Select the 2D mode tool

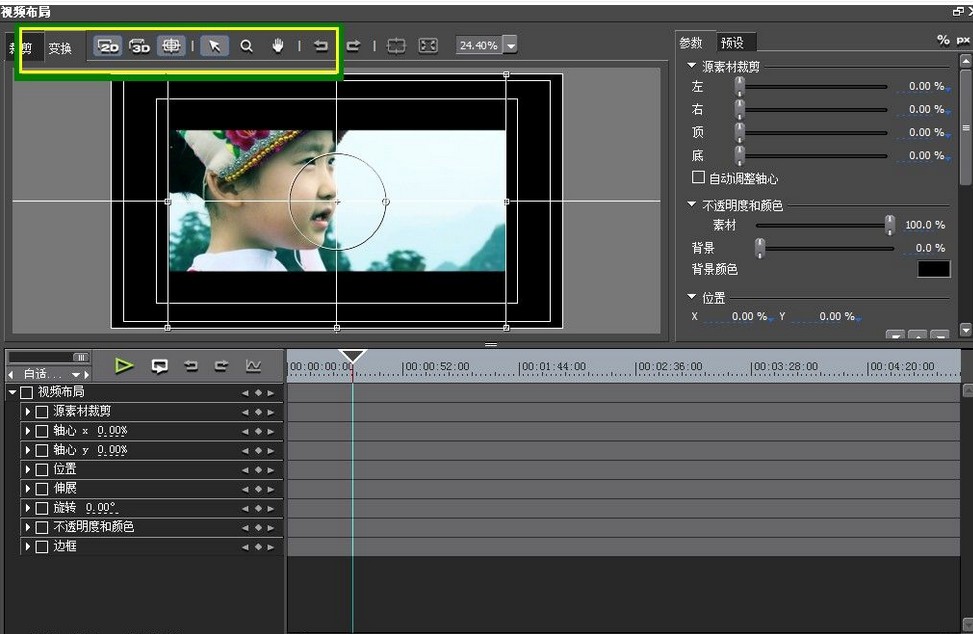click(x=108, y=45)
